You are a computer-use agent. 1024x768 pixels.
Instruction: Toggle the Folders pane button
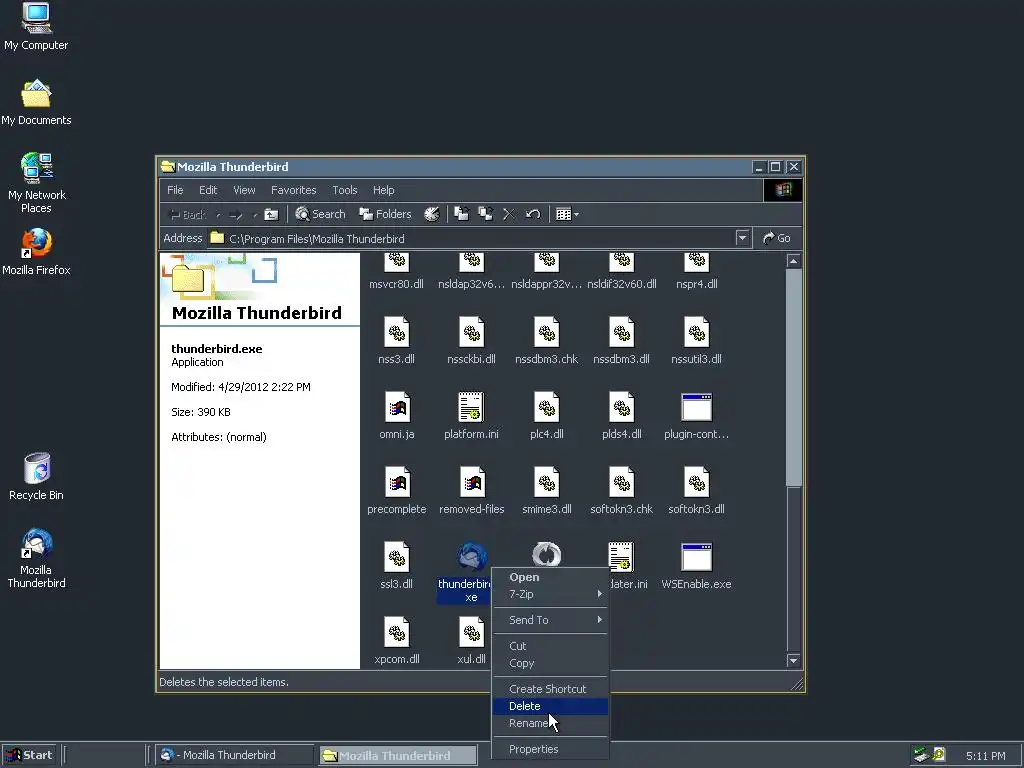[x=385, y=214]
